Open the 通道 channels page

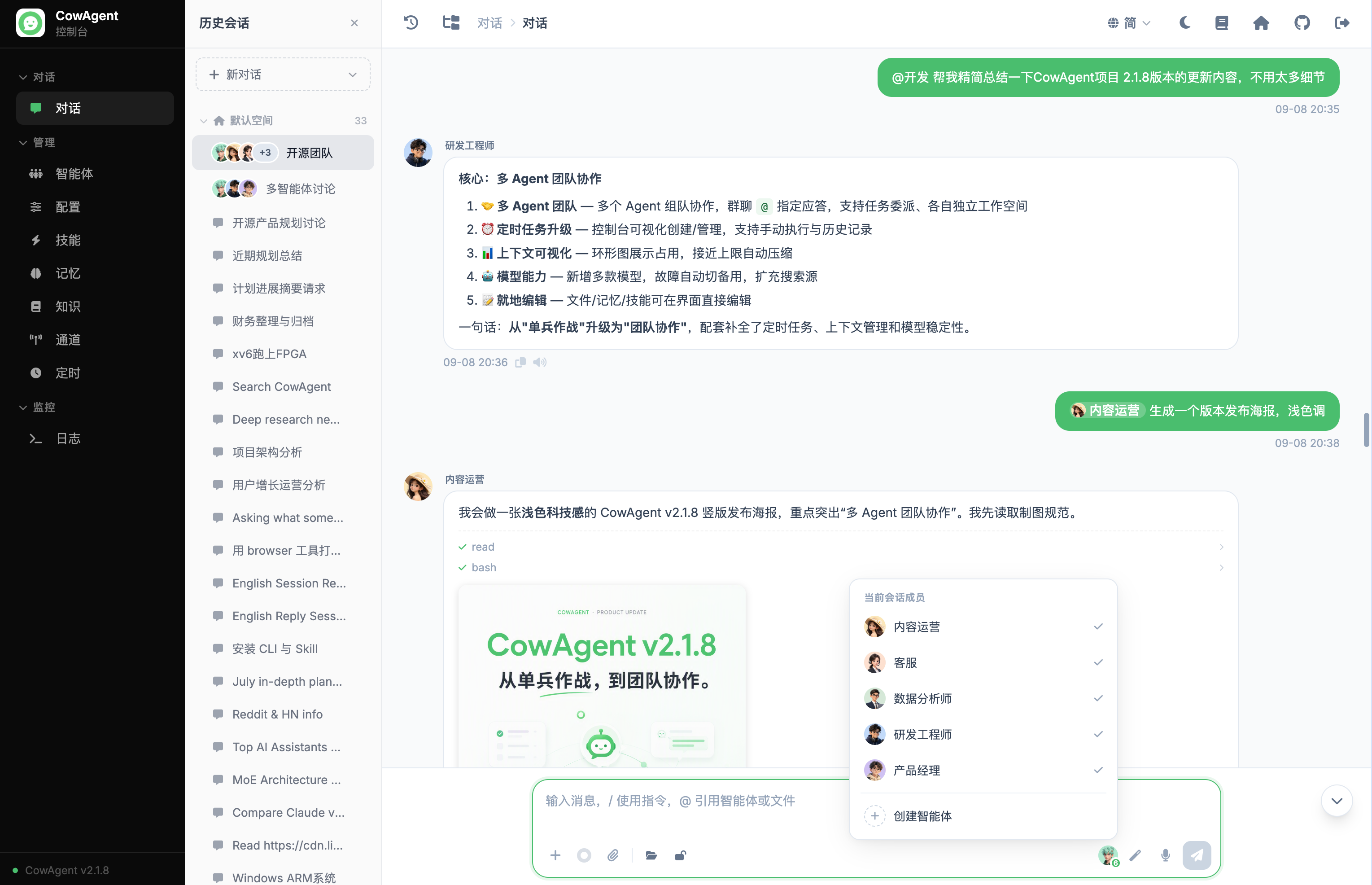pos(95,340)
